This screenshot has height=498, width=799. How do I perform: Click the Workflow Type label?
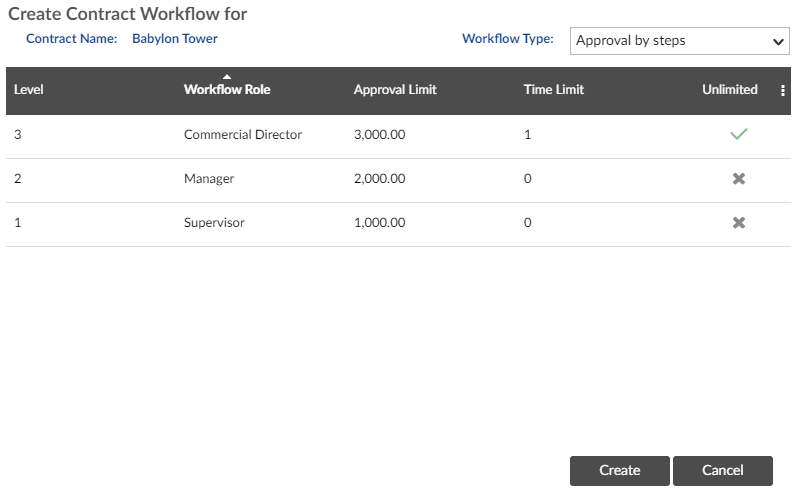pos(508,39)
